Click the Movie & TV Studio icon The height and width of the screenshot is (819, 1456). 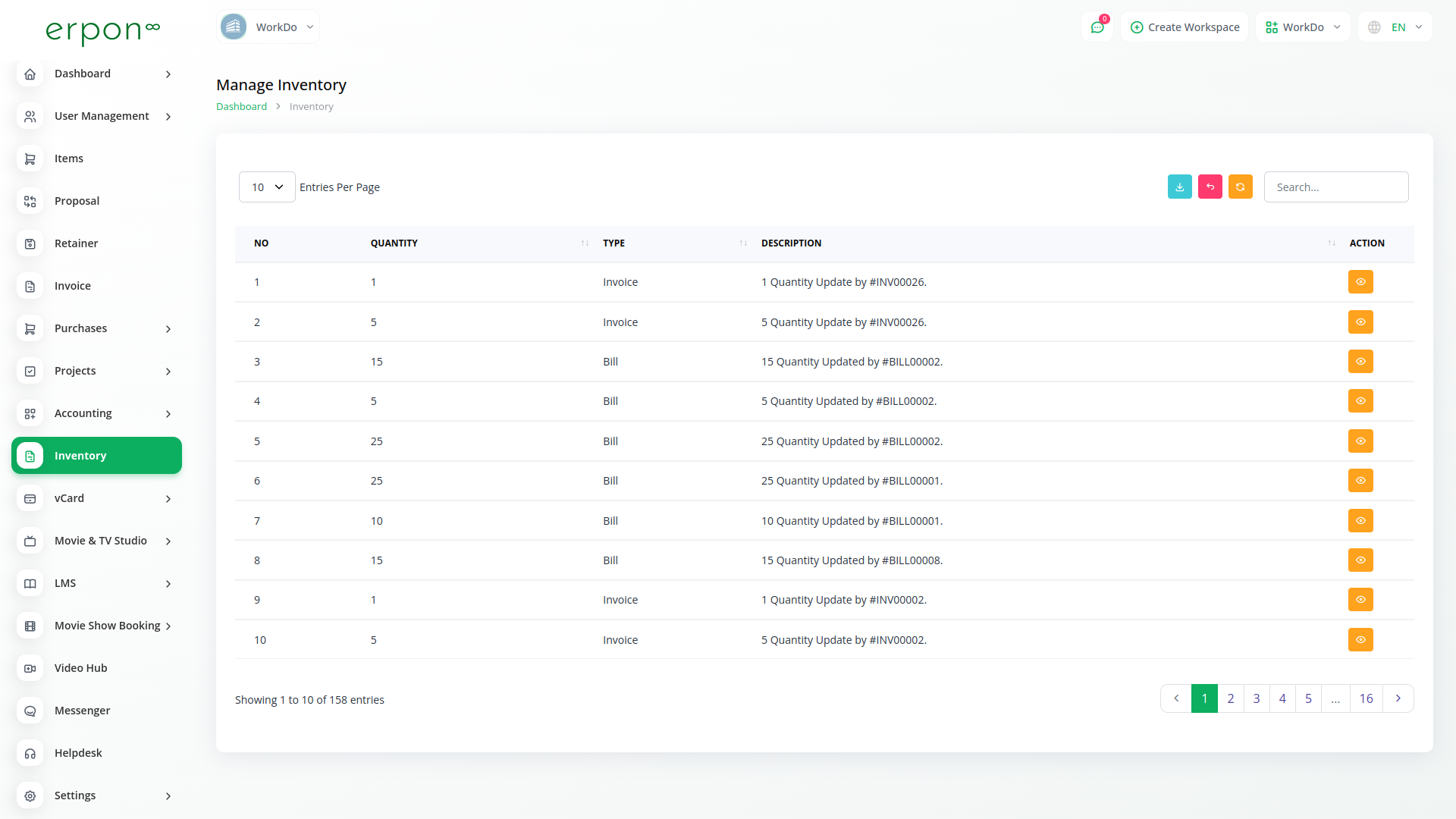click(x=30, y=541)
